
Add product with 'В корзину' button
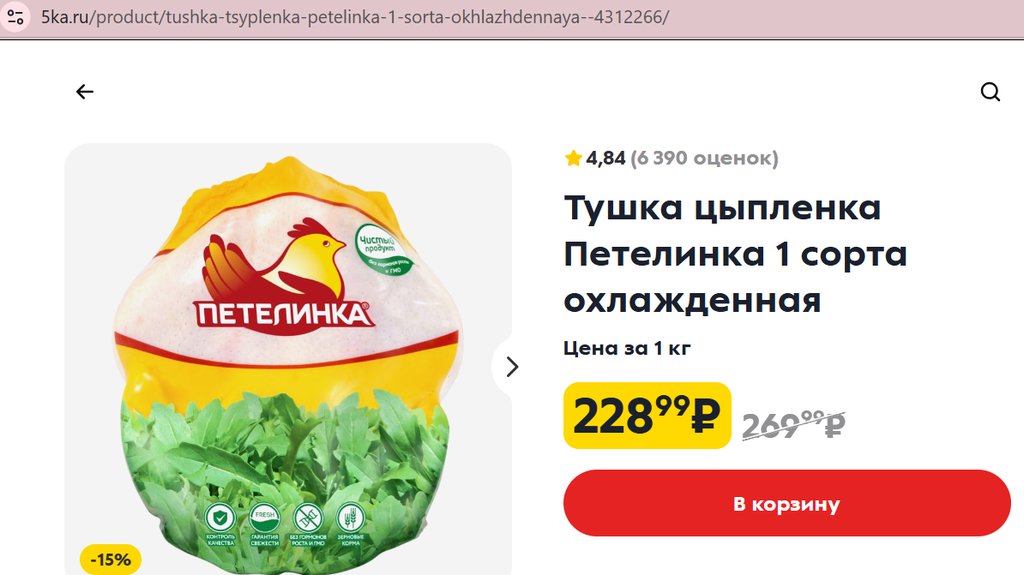point(787,504)
